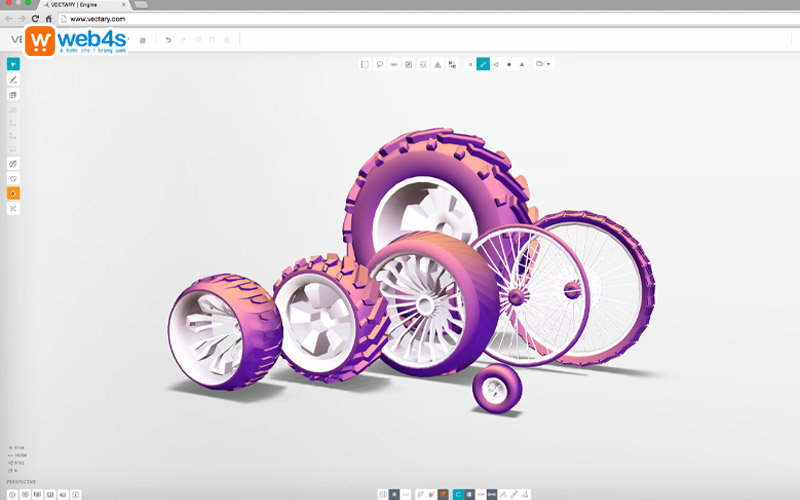800x500 pixels.
Task: Open a new browser tab
Action: coord(140,5)
